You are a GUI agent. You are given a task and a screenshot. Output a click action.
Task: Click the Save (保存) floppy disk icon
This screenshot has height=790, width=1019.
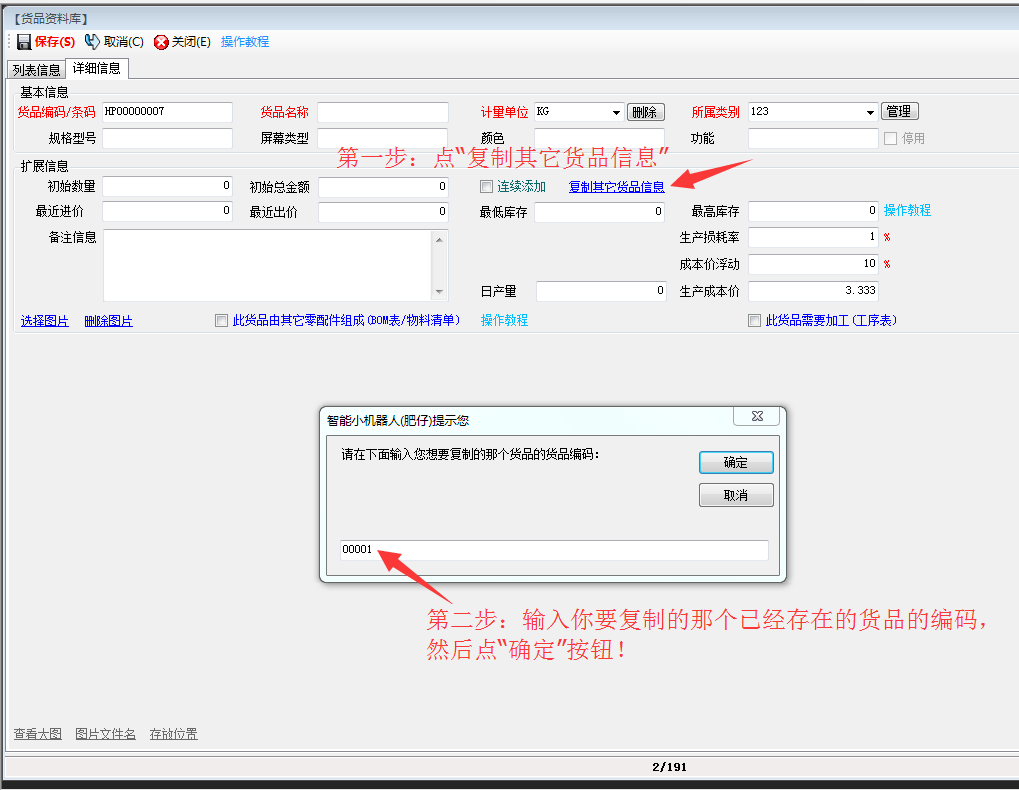pyautogui.click(x=24, y=42)
